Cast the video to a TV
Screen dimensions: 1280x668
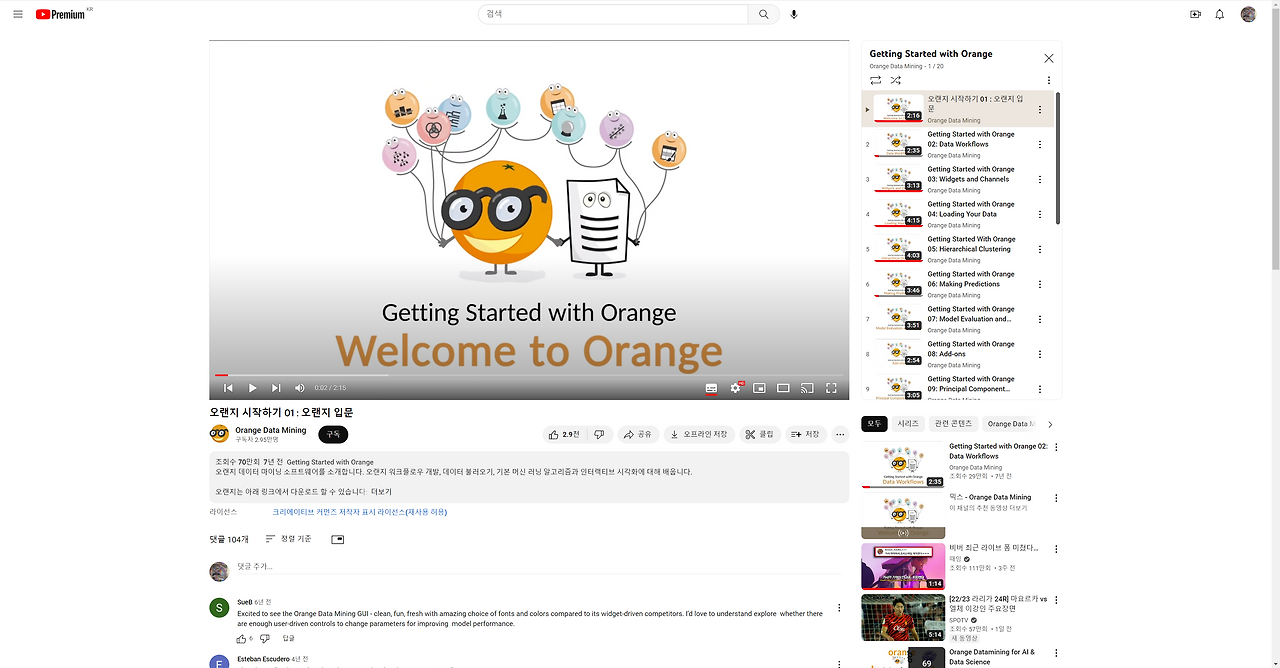(x=807, y=387)
